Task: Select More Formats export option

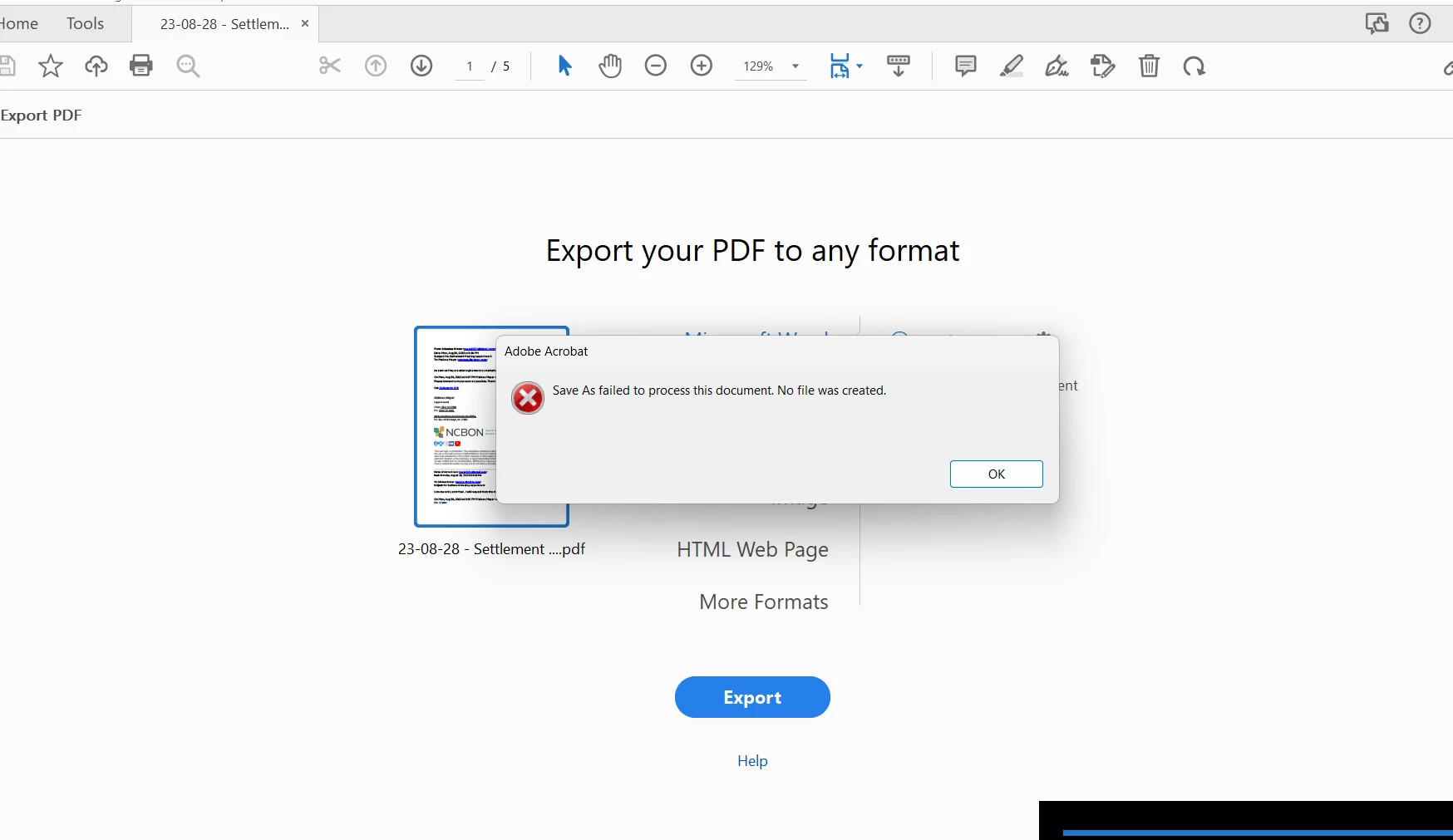Action: click(763, 602)
